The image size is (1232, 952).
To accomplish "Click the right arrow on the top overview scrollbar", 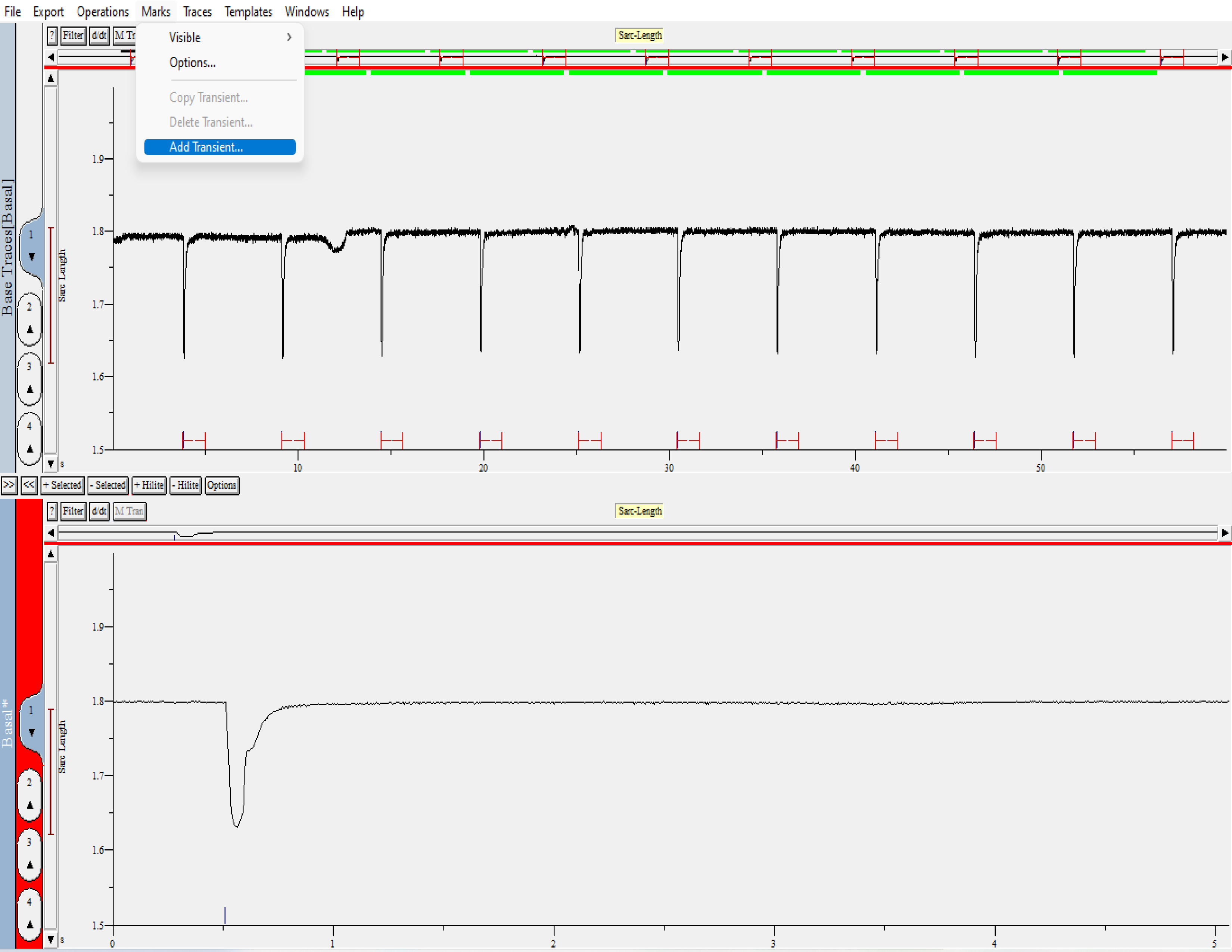I will tap(1224, 57).
